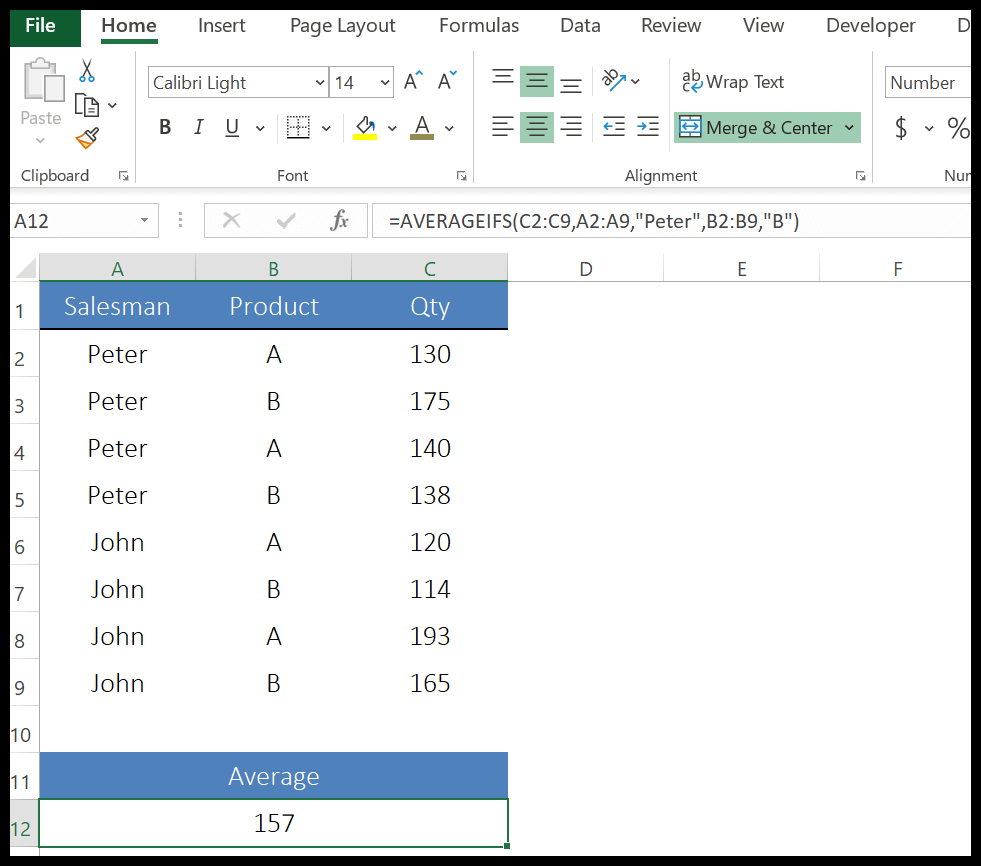Screen dimensions: 981x866
Task: Click the Insert Function fx icon
Action: click(x=338, y=220)
